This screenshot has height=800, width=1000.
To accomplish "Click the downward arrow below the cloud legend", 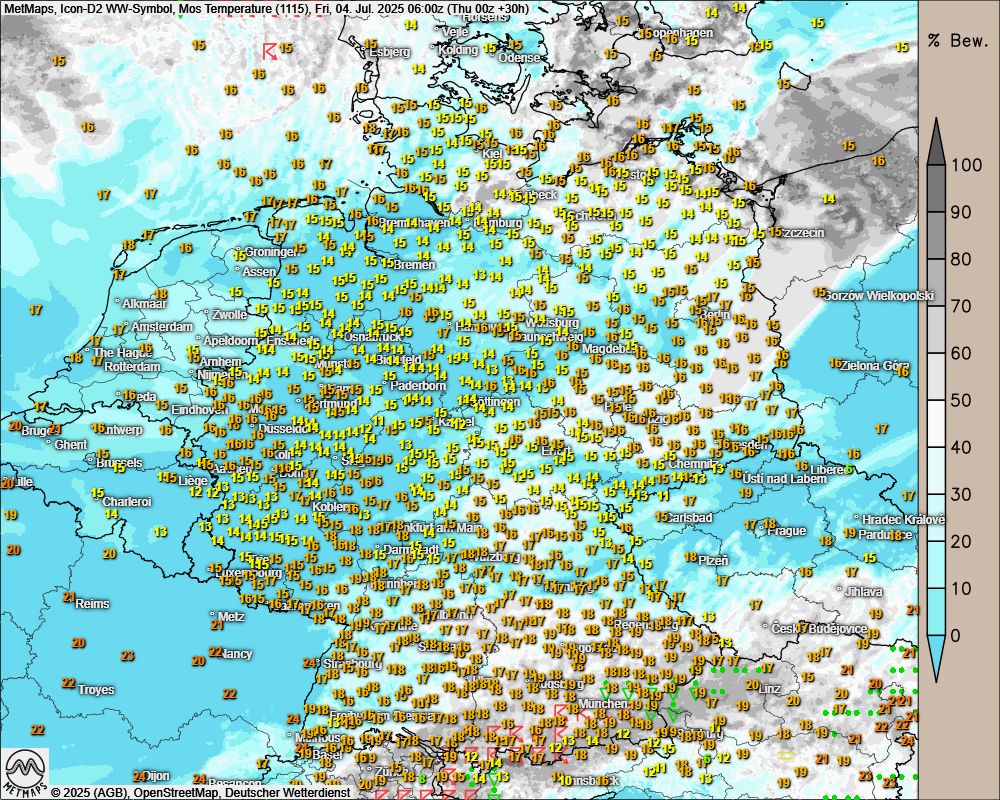I will tap(936, 661).
